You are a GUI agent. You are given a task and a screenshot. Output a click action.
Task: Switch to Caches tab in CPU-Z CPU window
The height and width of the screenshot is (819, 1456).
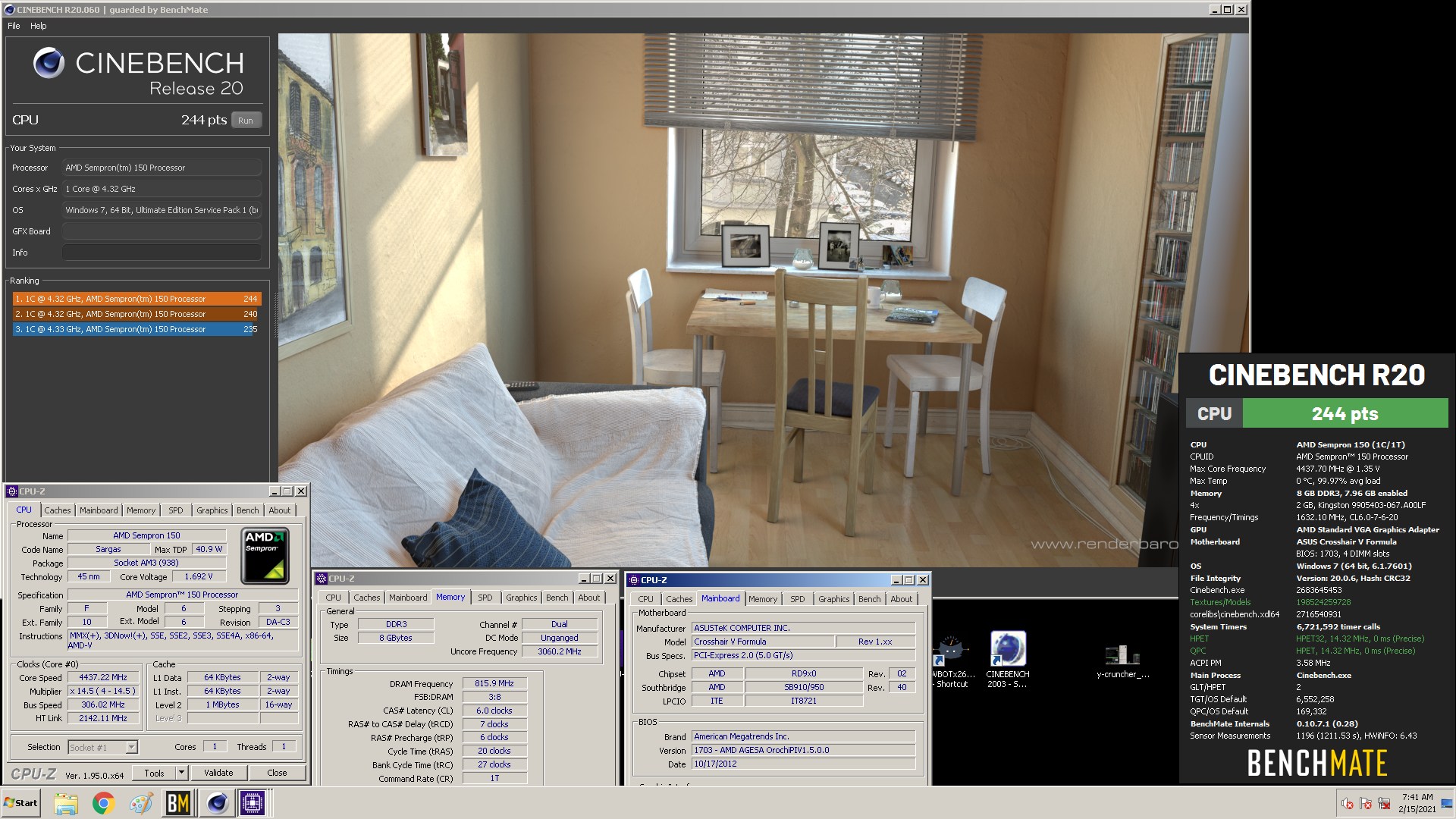coord(57,510)
